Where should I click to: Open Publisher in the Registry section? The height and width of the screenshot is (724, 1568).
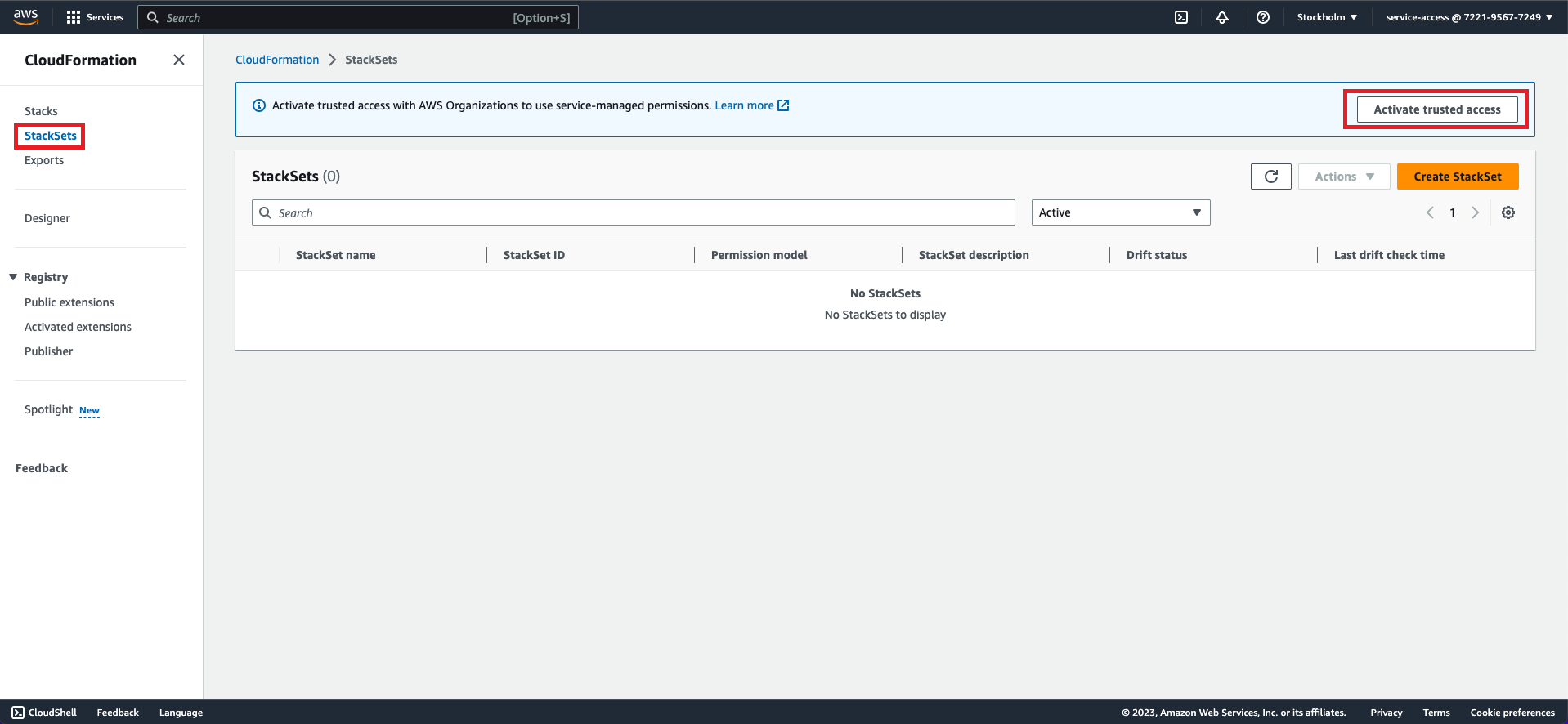tap(49, 351)
